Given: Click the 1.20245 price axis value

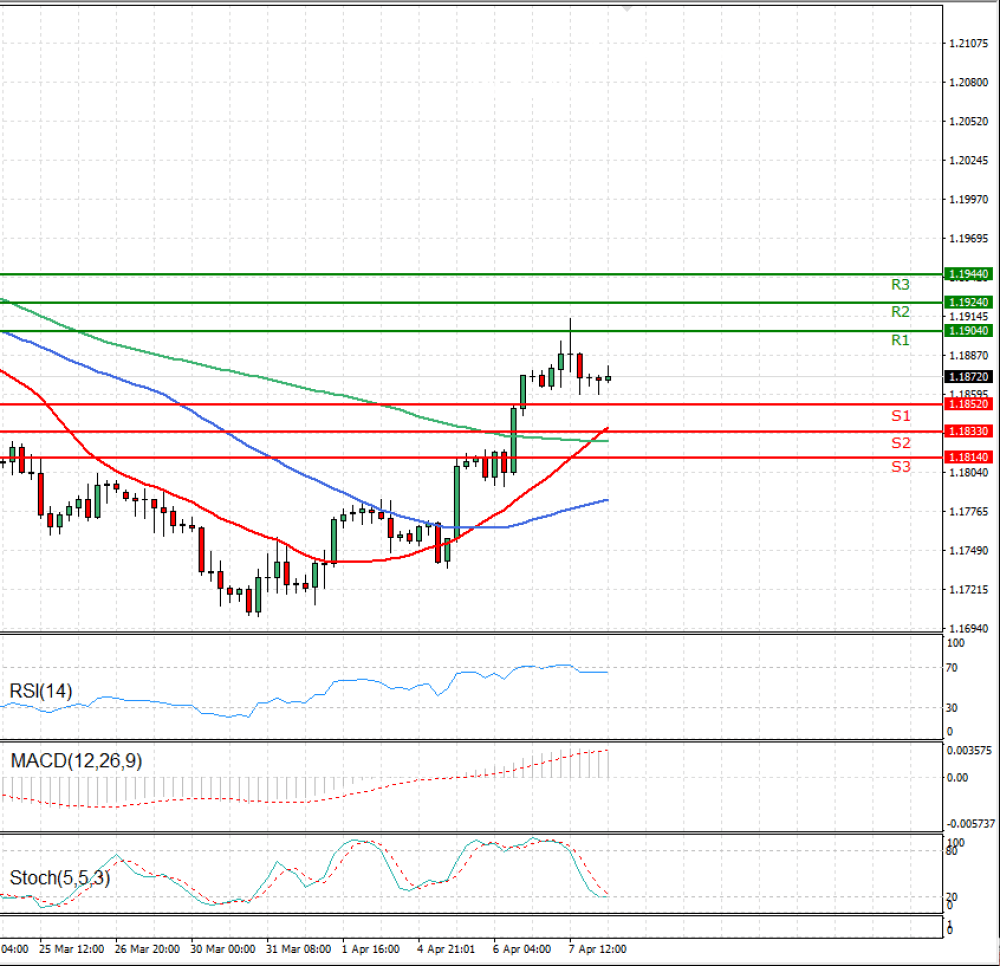Looking at the screenshot, I should 968,161.
